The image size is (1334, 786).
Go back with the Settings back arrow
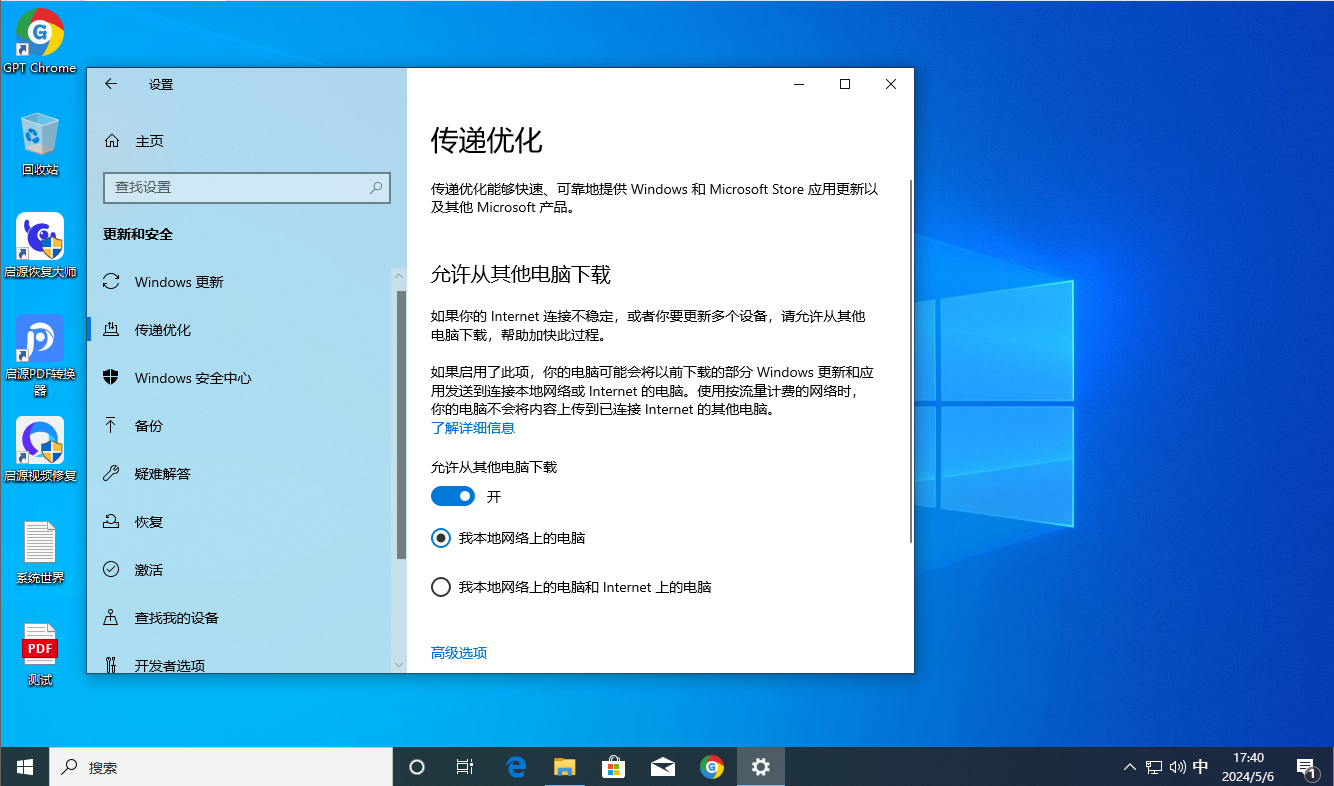111,85
